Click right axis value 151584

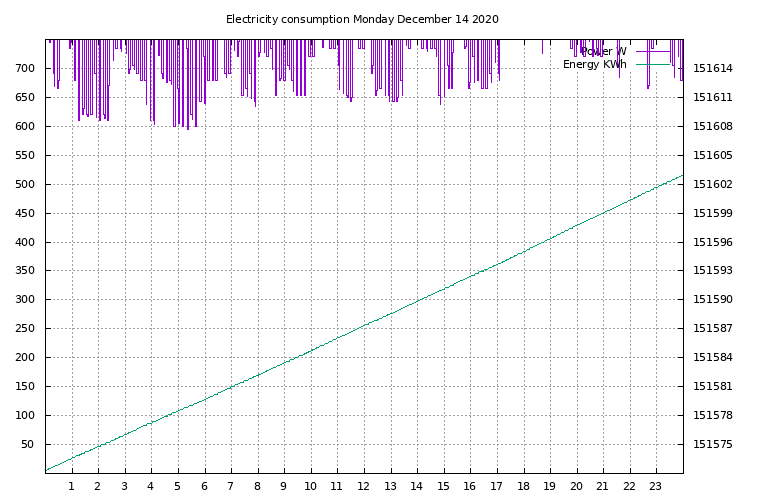pyautogui.click(x=713, y=357)
